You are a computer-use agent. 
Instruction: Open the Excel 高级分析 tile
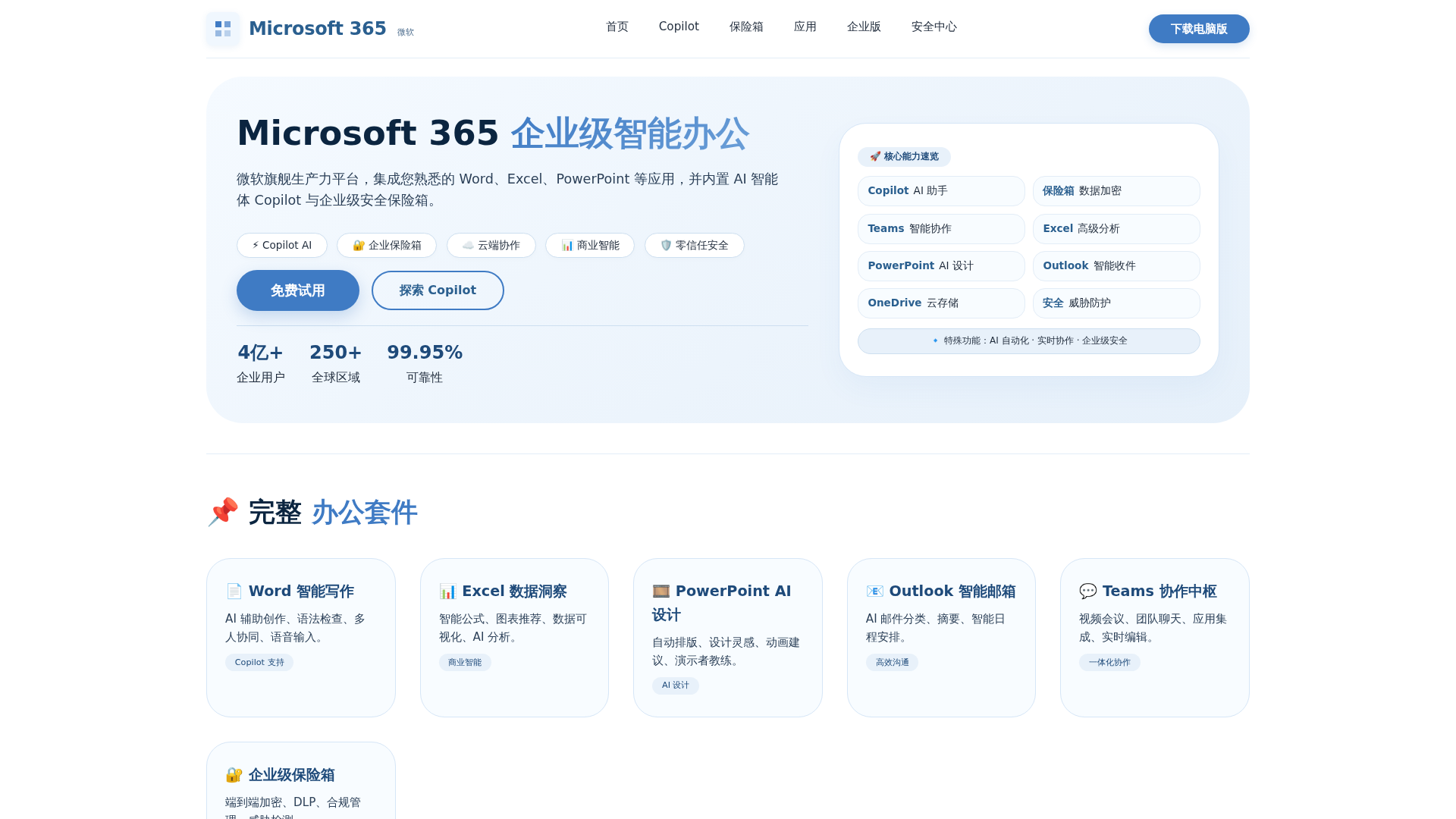point(1116,229)
